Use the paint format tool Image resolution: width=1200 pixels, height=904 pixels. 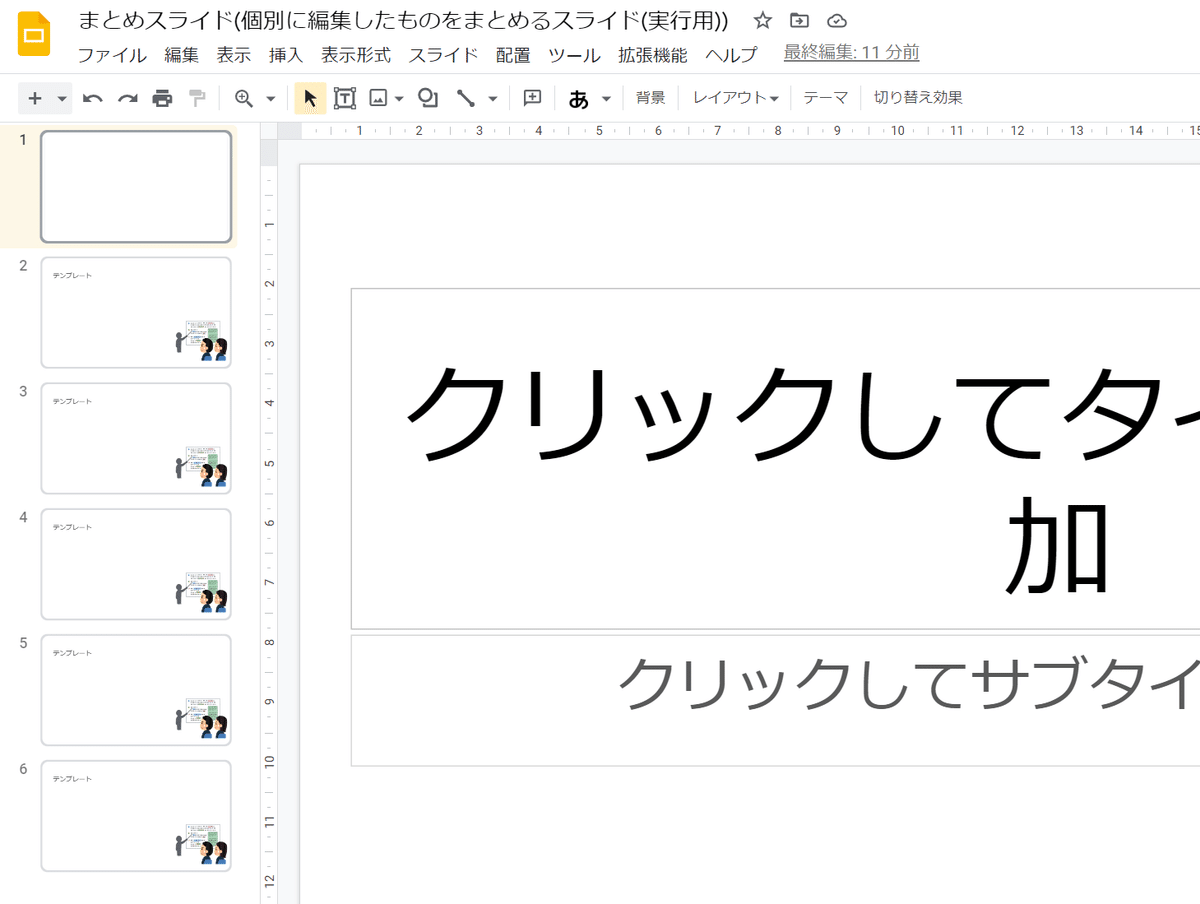(x=197, y=98)
